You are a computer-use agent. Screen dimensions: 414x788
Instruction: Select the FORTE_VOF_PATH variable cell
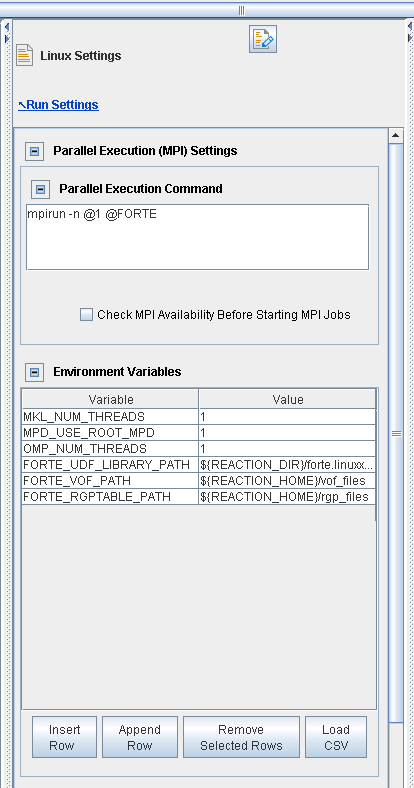coord(110,481)
